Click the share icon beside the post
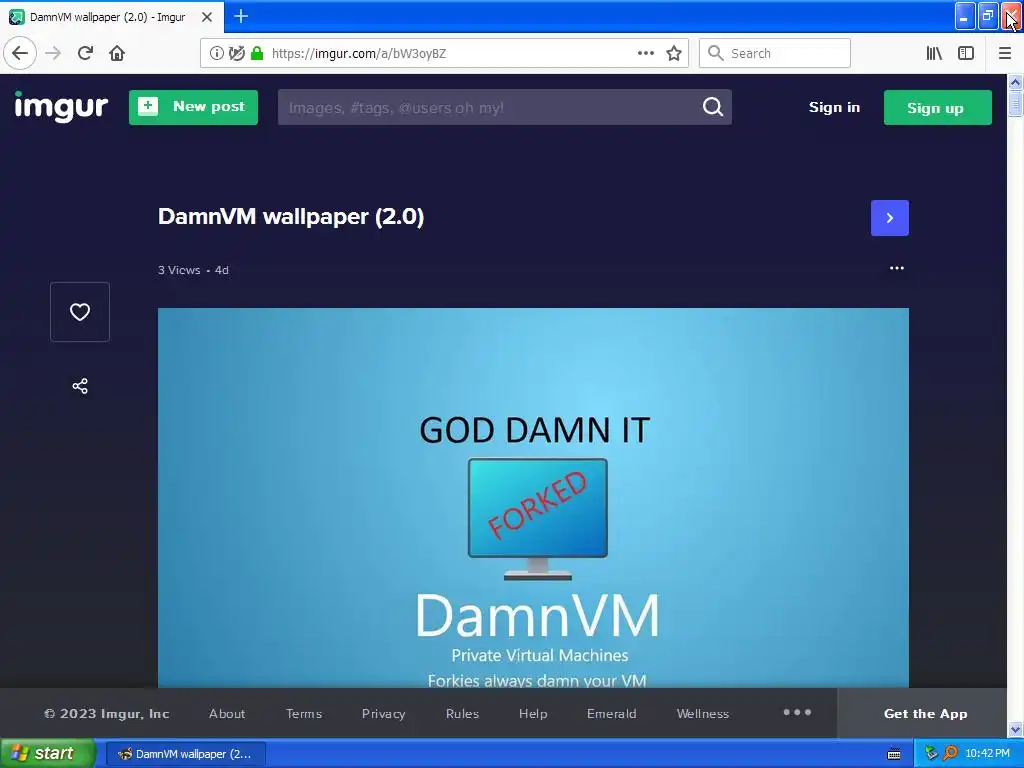This screenshot has height=768, width=1024. coord(80,386)
